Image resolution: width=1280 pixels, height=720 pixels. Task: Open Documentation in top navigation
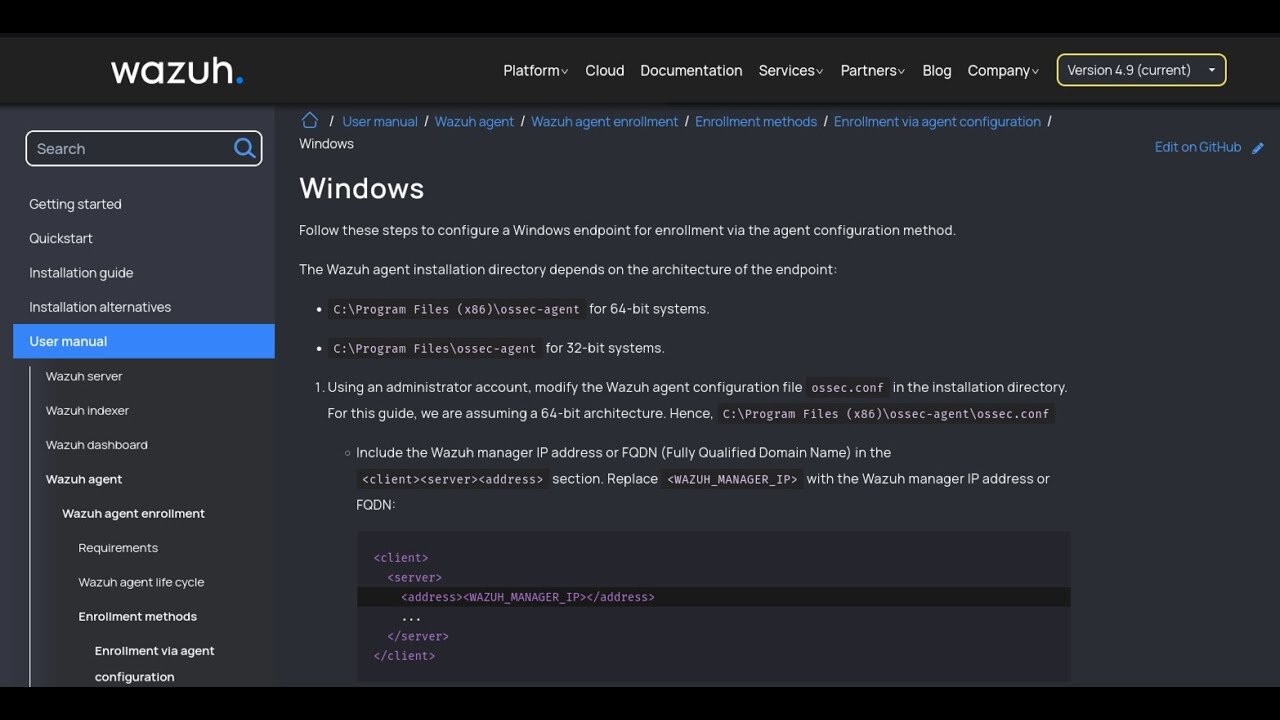pos(691,70)
